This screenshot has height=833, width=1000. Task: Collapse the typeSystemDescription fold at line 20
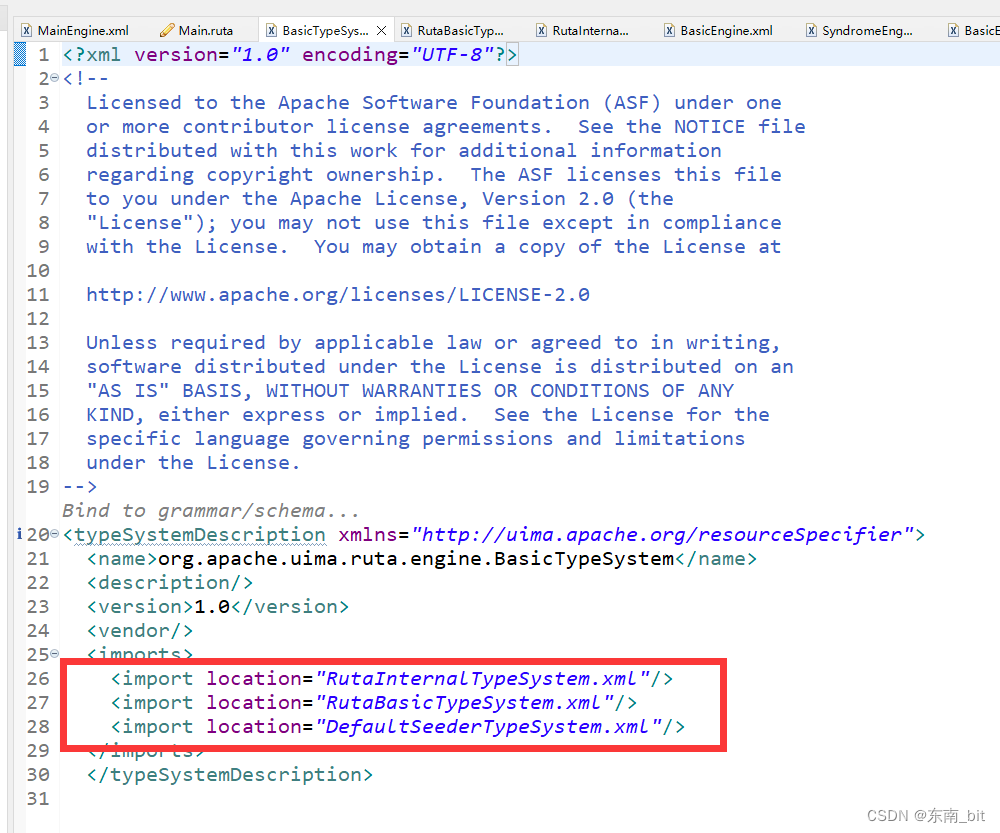pos(54,534)
